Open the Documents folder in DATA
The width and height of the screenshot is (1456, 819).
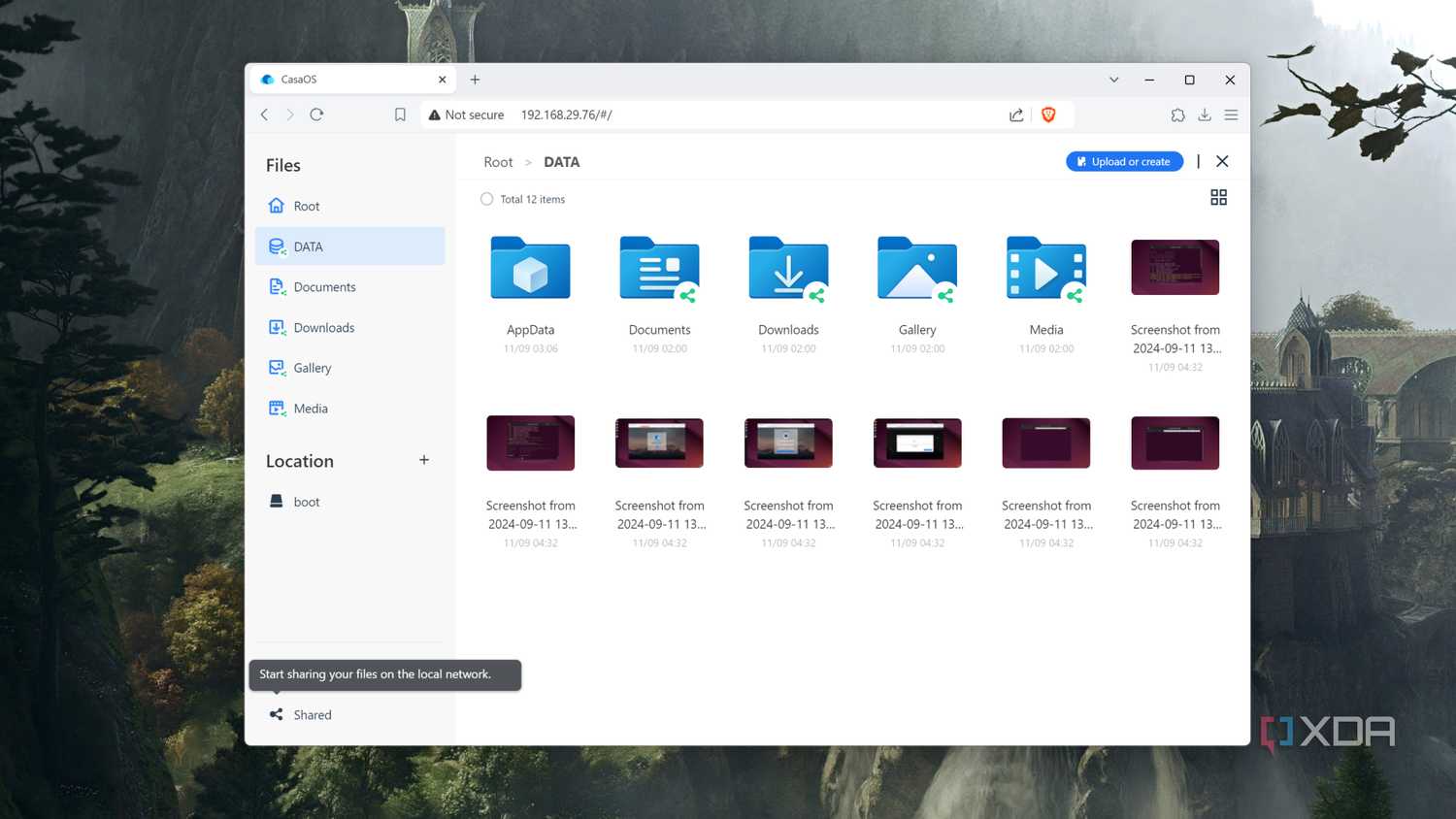[659, 268]
